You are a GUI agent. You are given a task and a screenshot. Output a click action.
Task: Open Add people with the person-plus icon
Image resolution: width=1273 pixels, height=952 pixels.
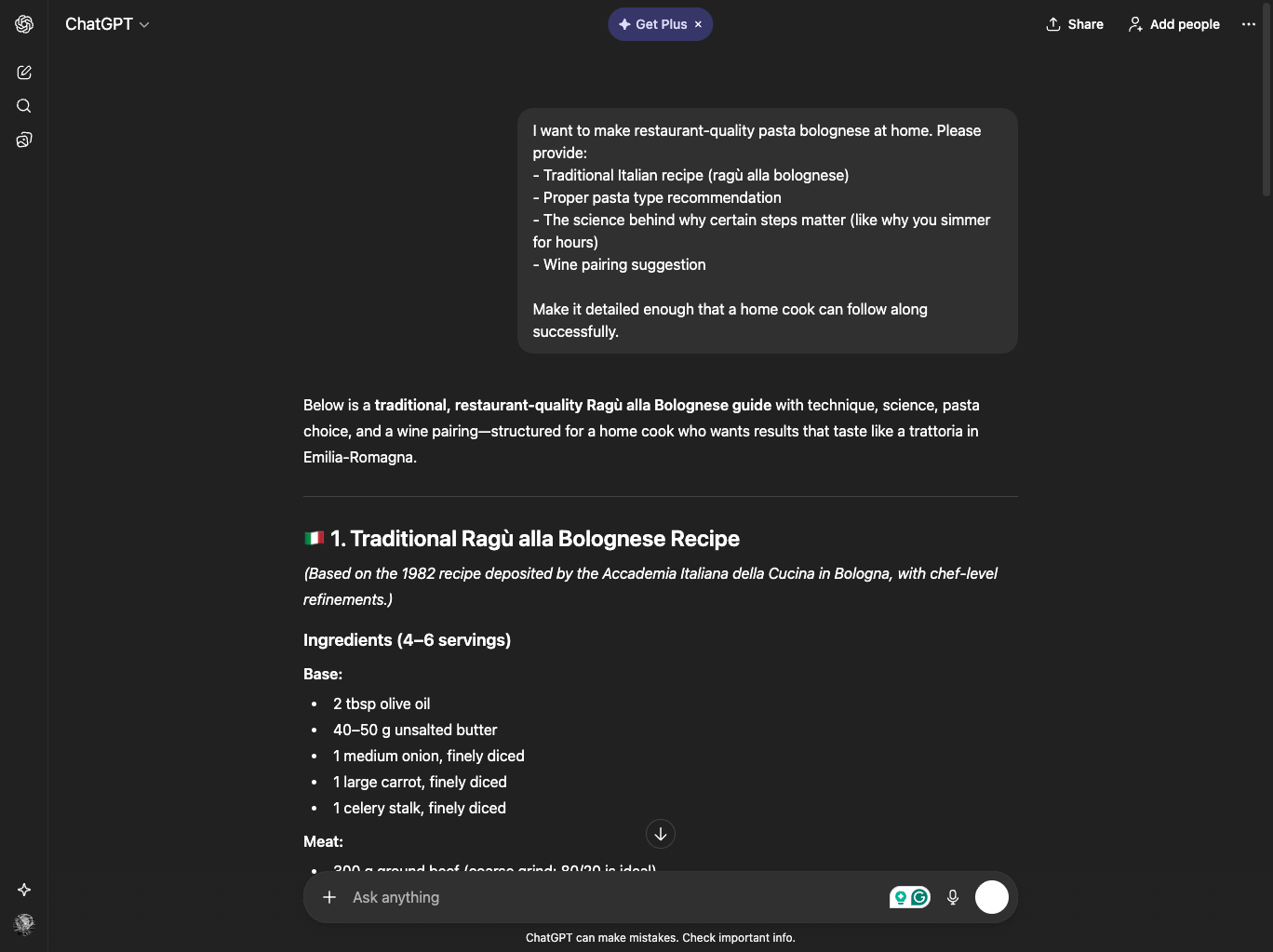click(1135, 24)
